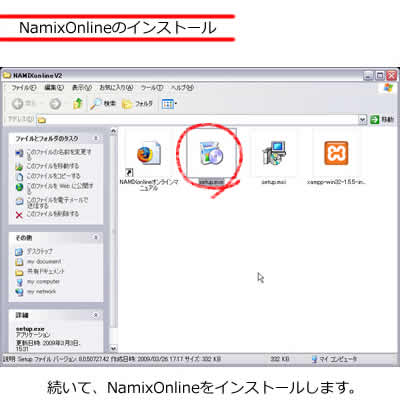400x403 pixels.
Task: Open the Views icon dropdown
Action: coord(169,104)
